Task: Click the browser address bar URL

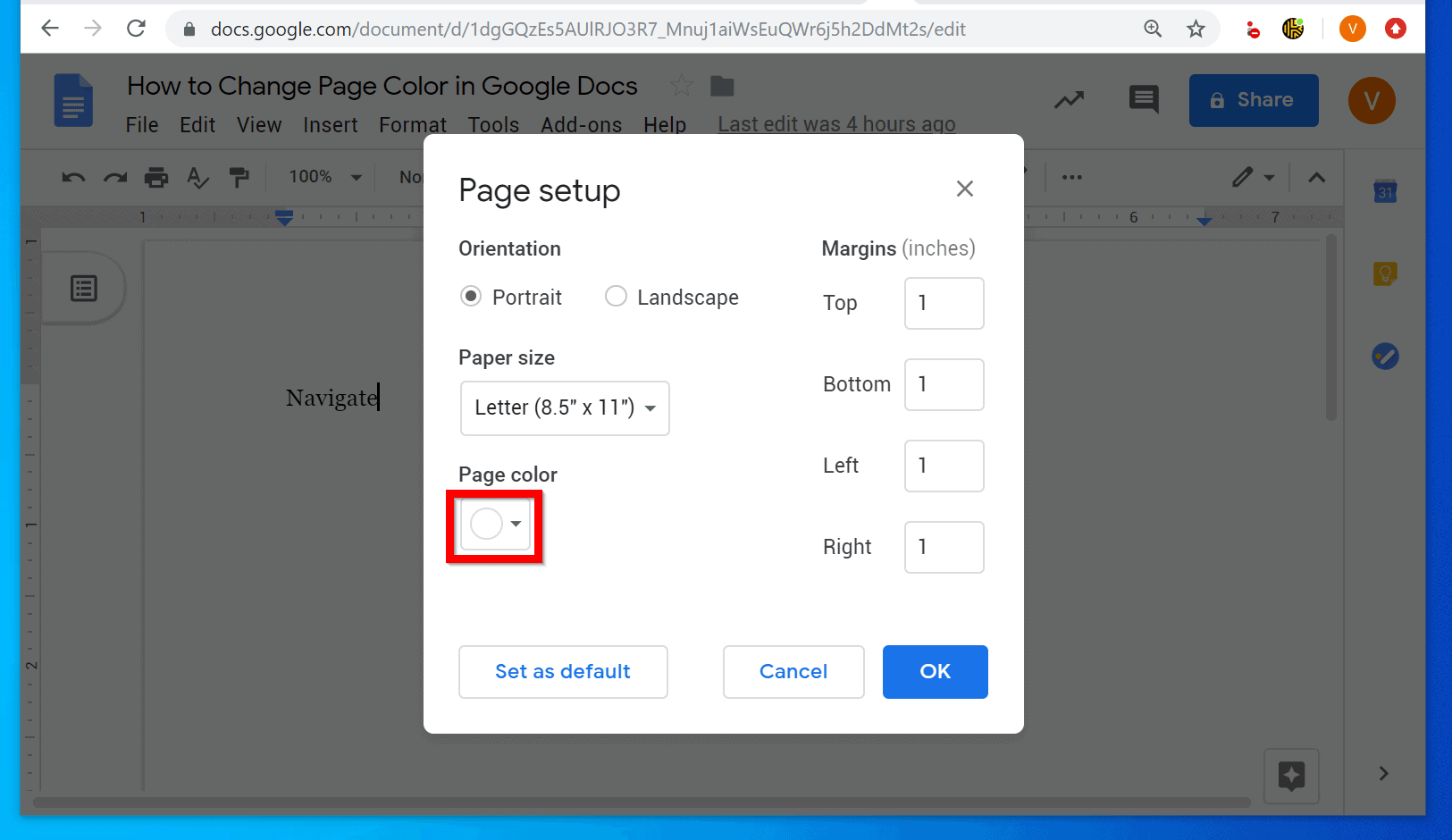Action: click(588, 29)
